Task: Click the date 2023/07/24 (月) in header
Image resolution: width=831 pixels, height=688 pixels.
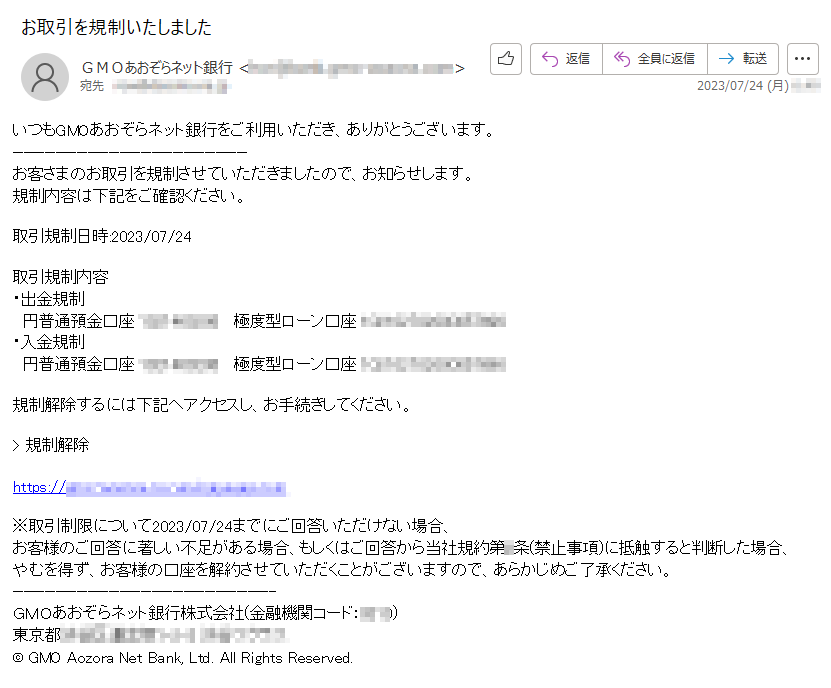Action: [x=742, y=86]
